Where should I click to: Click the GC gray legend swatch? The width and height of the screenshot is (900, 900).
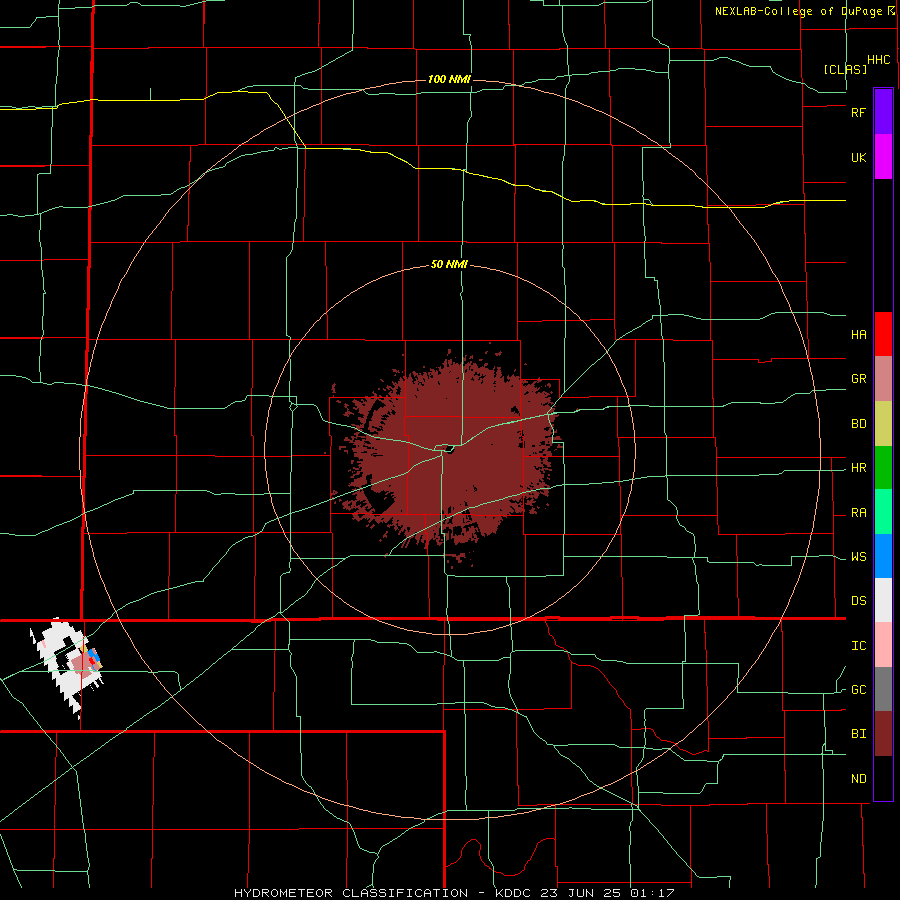[883, 689]
